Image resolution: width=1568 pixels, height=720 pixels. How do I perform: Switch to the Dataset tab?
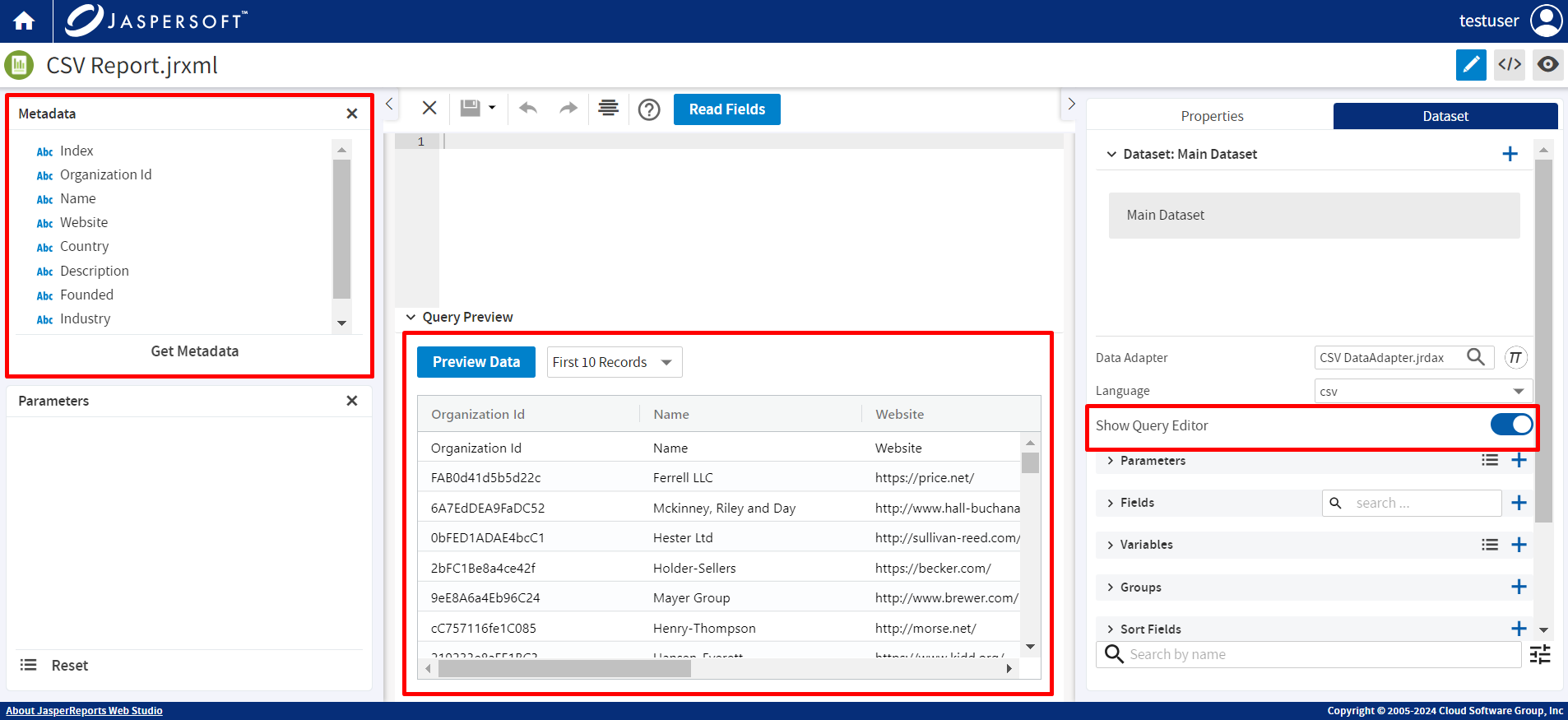[x=1445, y=116]
